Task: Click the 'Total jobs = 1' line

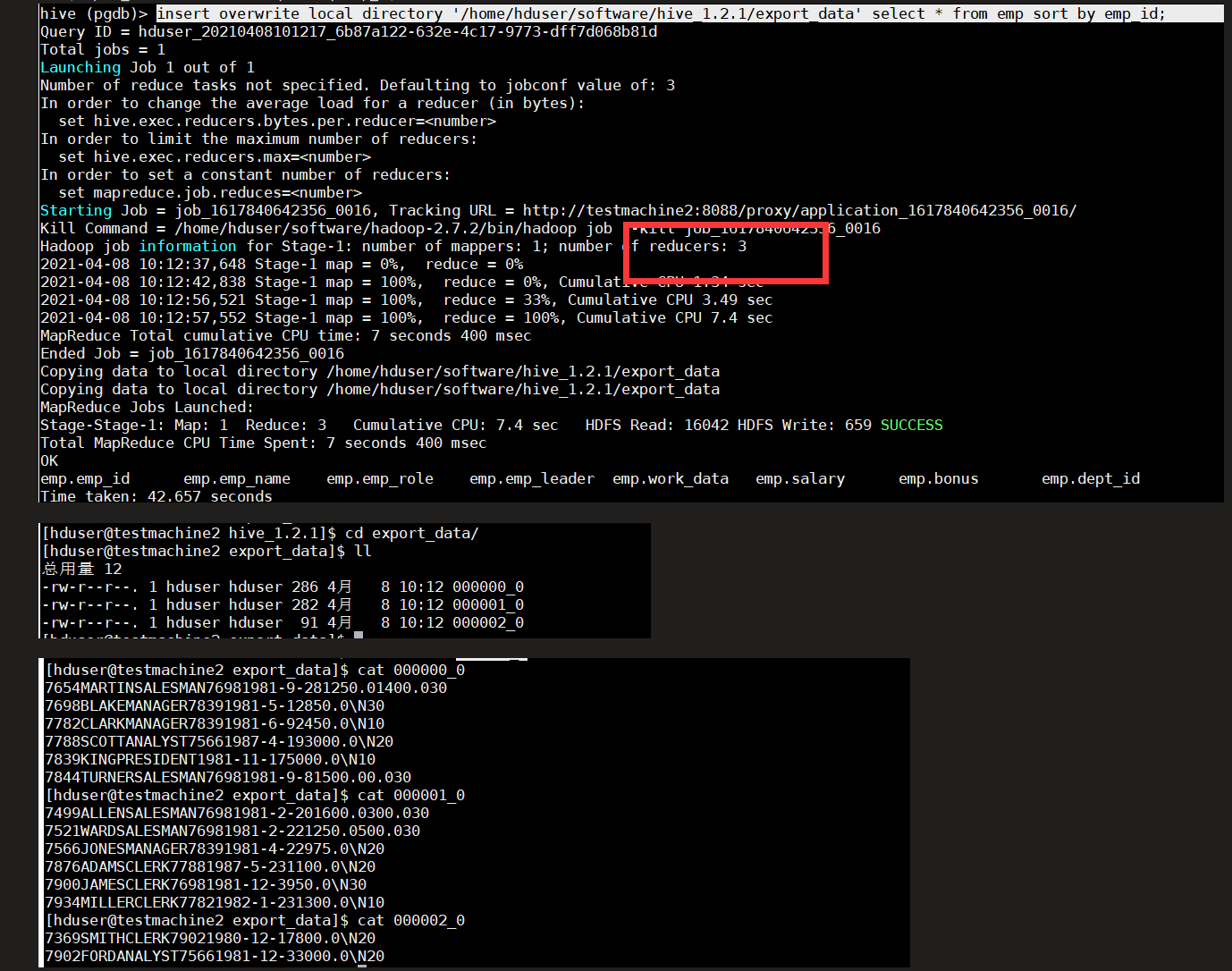Action: [x=103, y=49]
